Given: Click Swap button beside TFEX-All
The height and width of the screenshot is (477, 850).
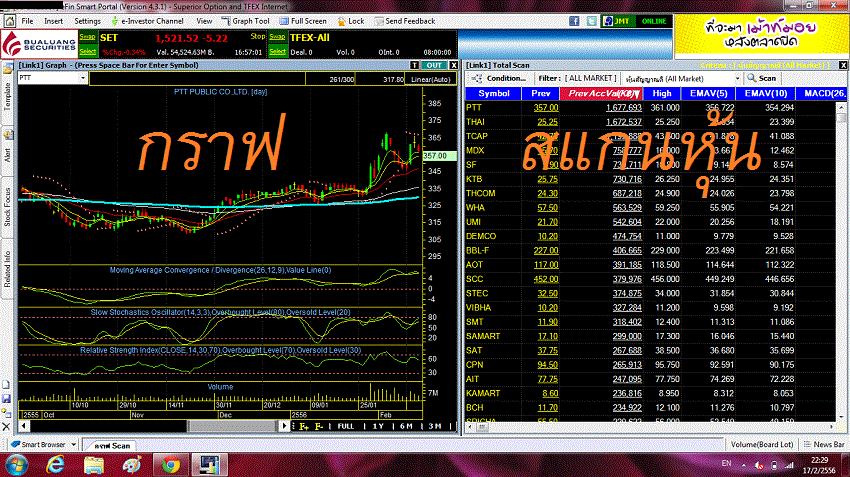Looking at the screenshot, I should 277,37.
